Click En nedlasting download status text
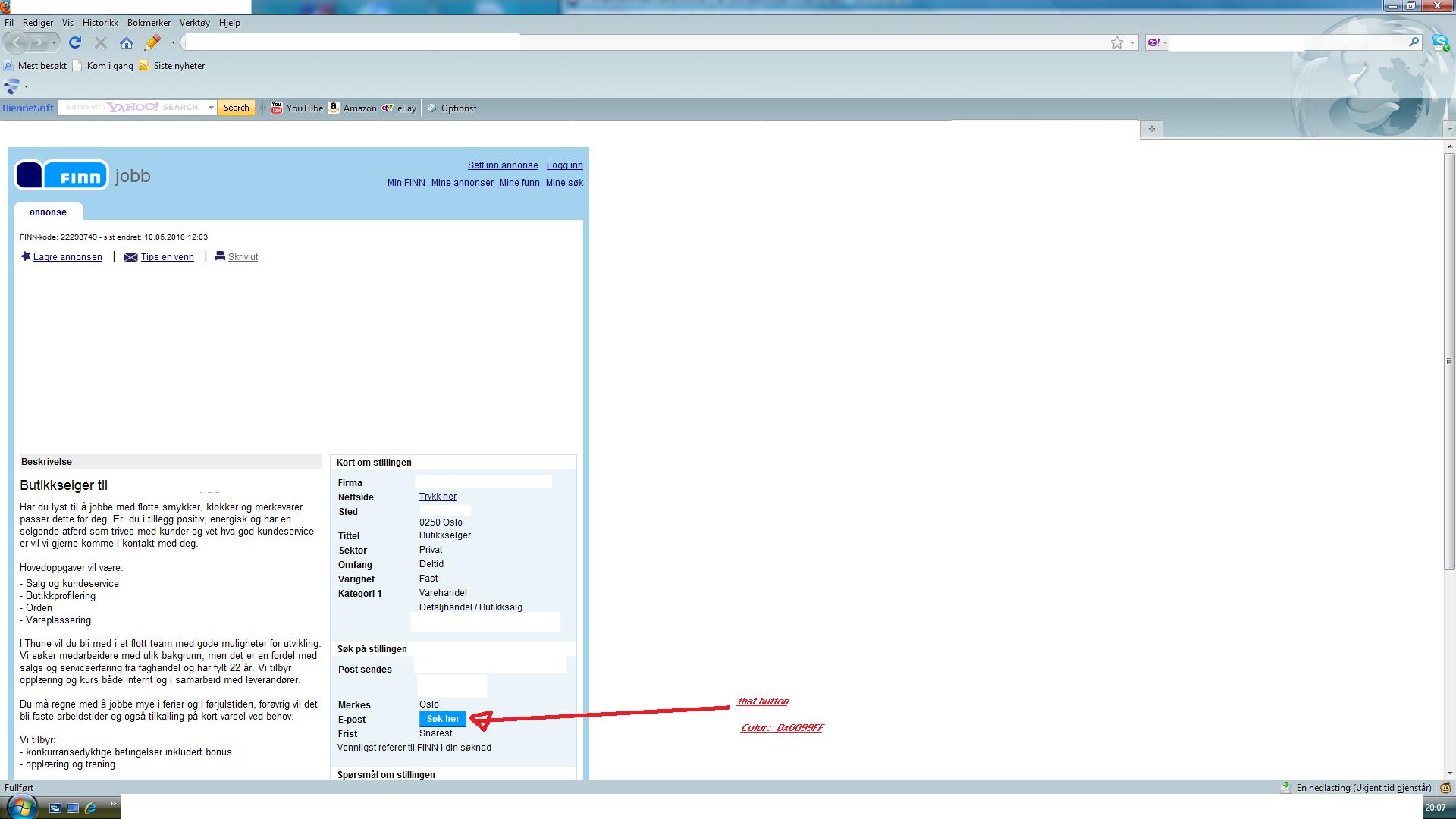Image resolution: width=1456 pixels, height=819 pixels. coord(1364,788)
